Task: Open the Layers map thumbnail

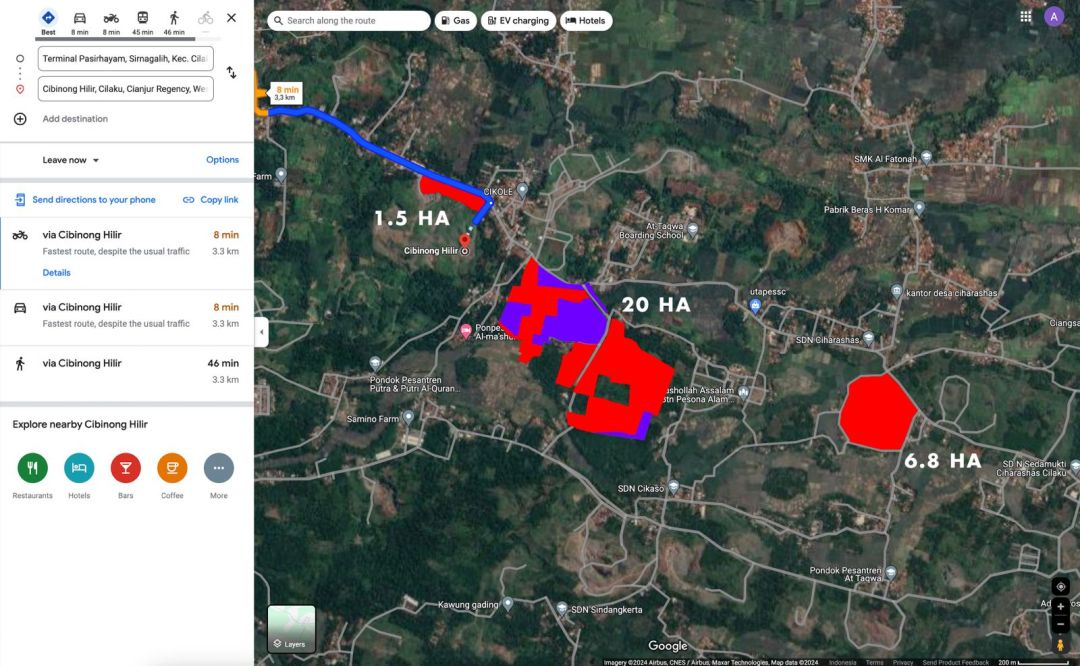Action: pyautogui.click(x=291, y=629)
